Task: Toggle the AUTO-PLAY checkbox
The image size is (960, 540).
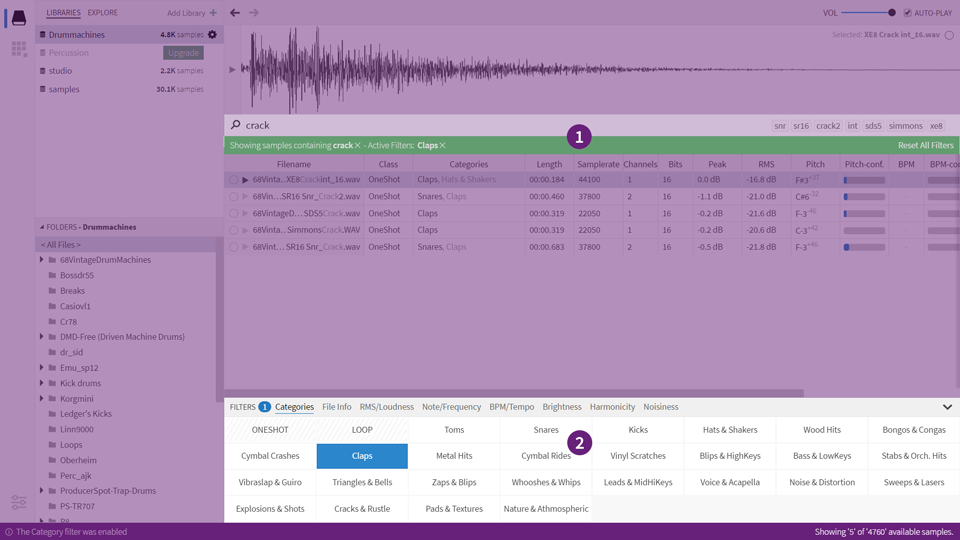Action: (x=907, y=13)
